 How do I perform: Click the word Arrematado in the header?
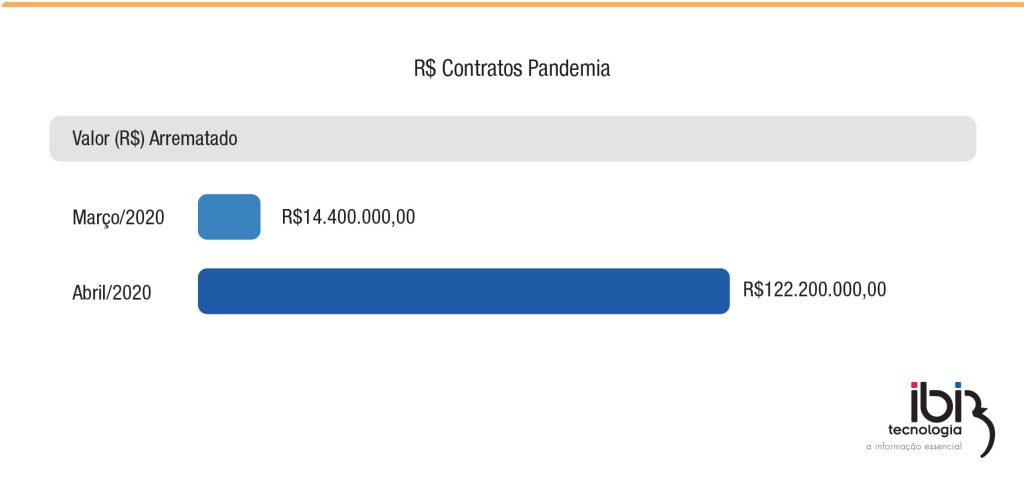(193, 139)
